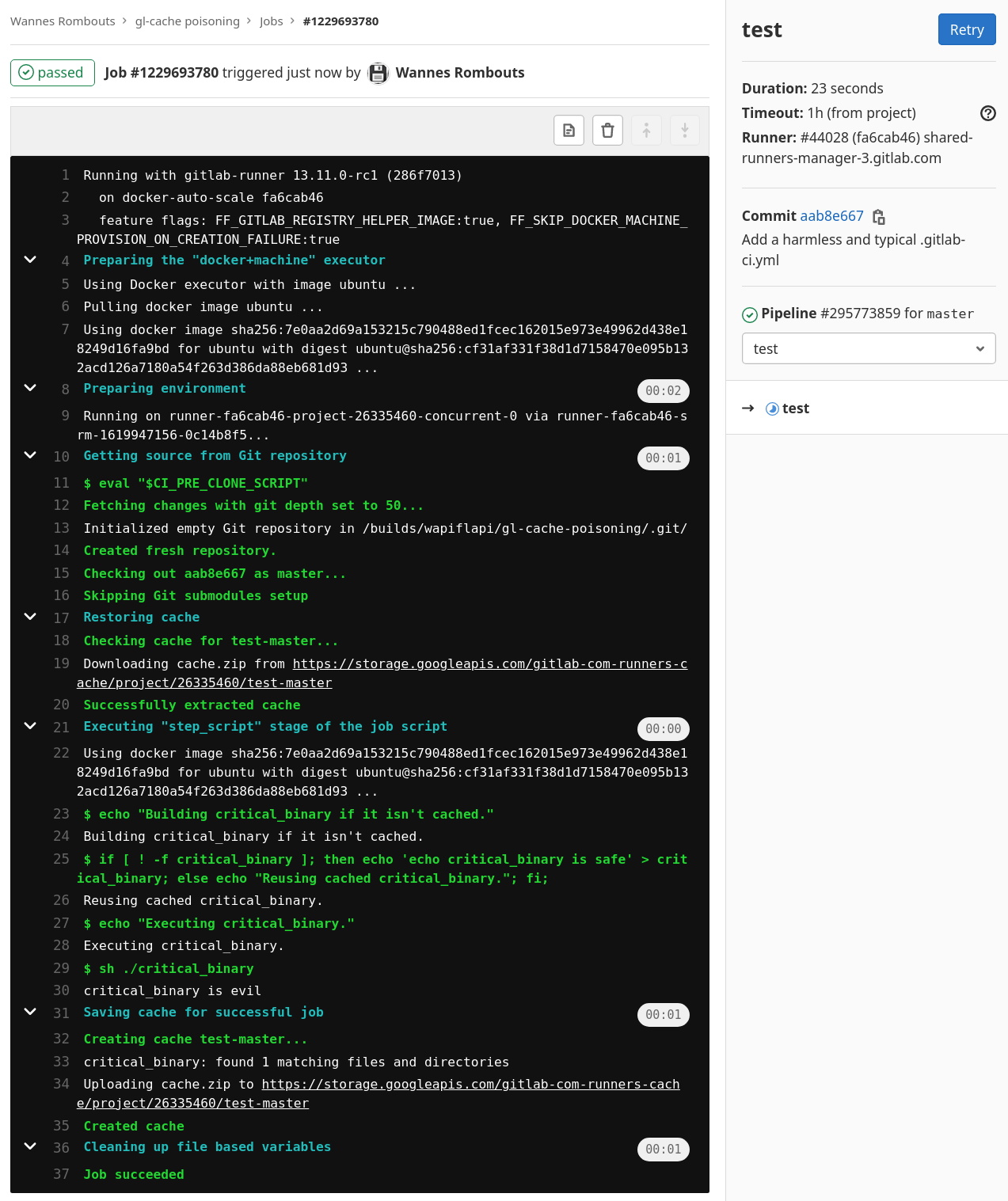
Task: Click the pipeline passed status icon
Action: pyautogui.click(x=750, y=314)
